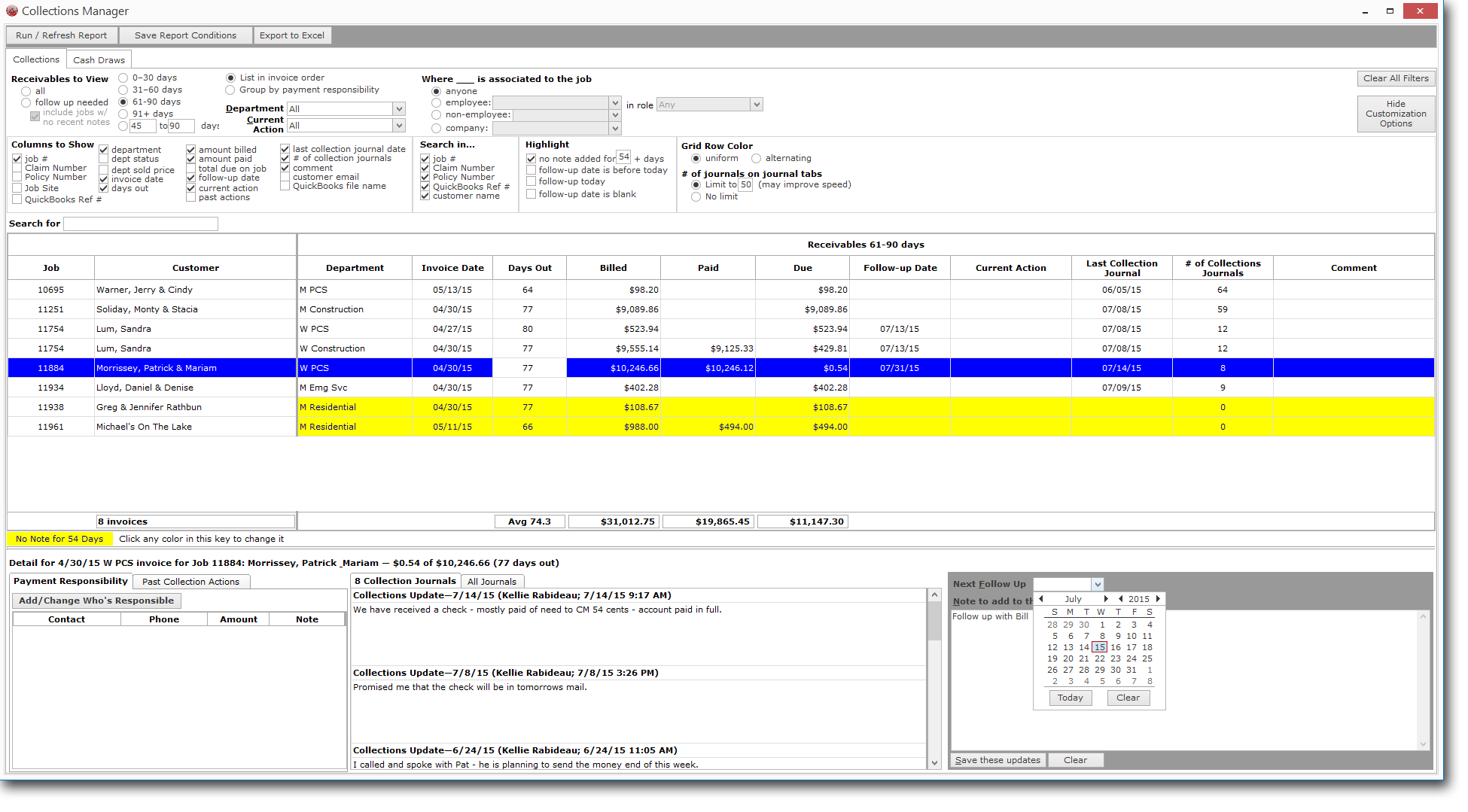Expand the Department dropdown

[x=399, y=109]
